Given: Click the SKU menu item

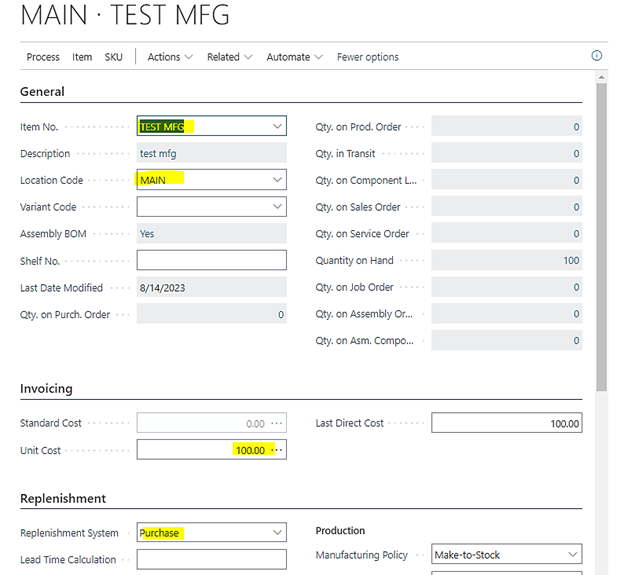Looking at the screenshot, I should click(114, 57).
